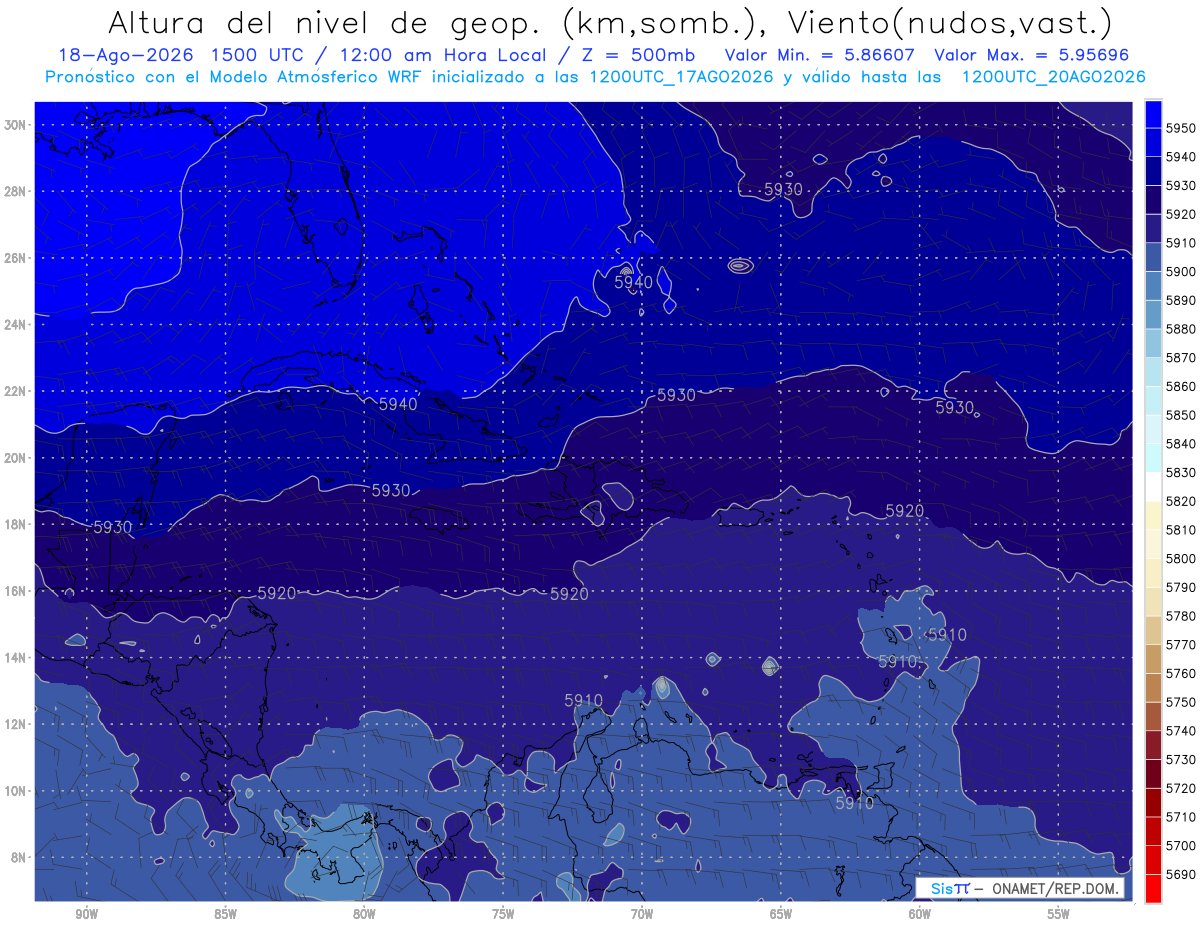Click the 'SisTT - ONAMET/REP.DOM.' credit box
1200x927 pixels.
point(1020,889)
